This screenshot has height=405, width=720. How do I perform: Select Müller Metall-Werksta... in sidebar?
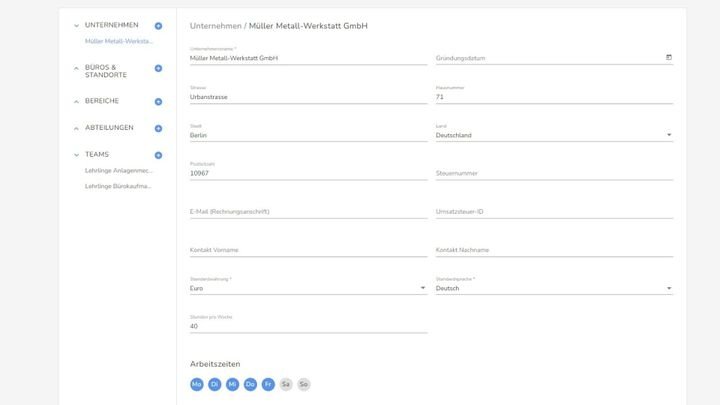pyautogui.click(x=118, y=41)
